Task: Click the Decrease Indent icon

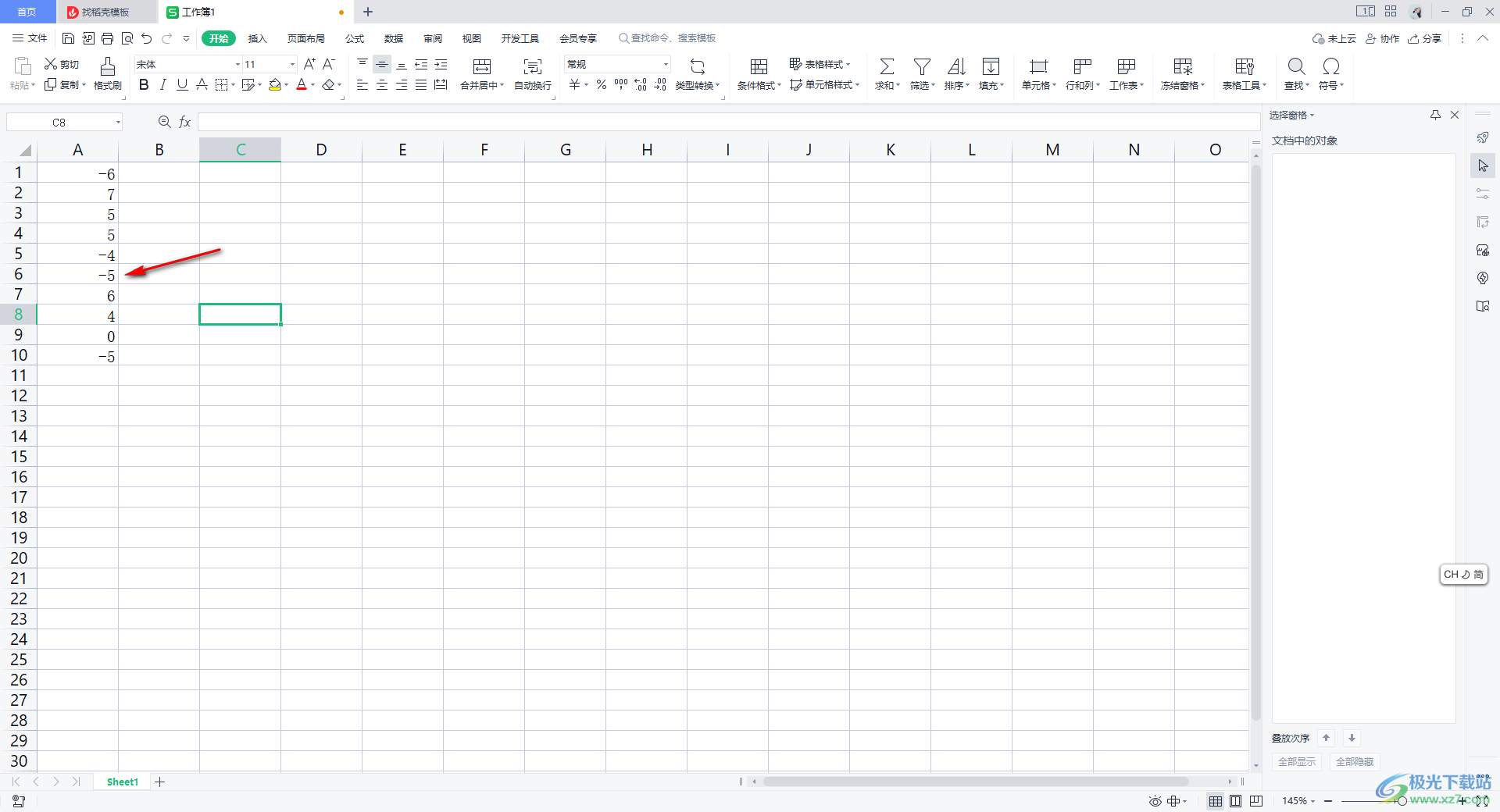Action: (x=421, y=64)
